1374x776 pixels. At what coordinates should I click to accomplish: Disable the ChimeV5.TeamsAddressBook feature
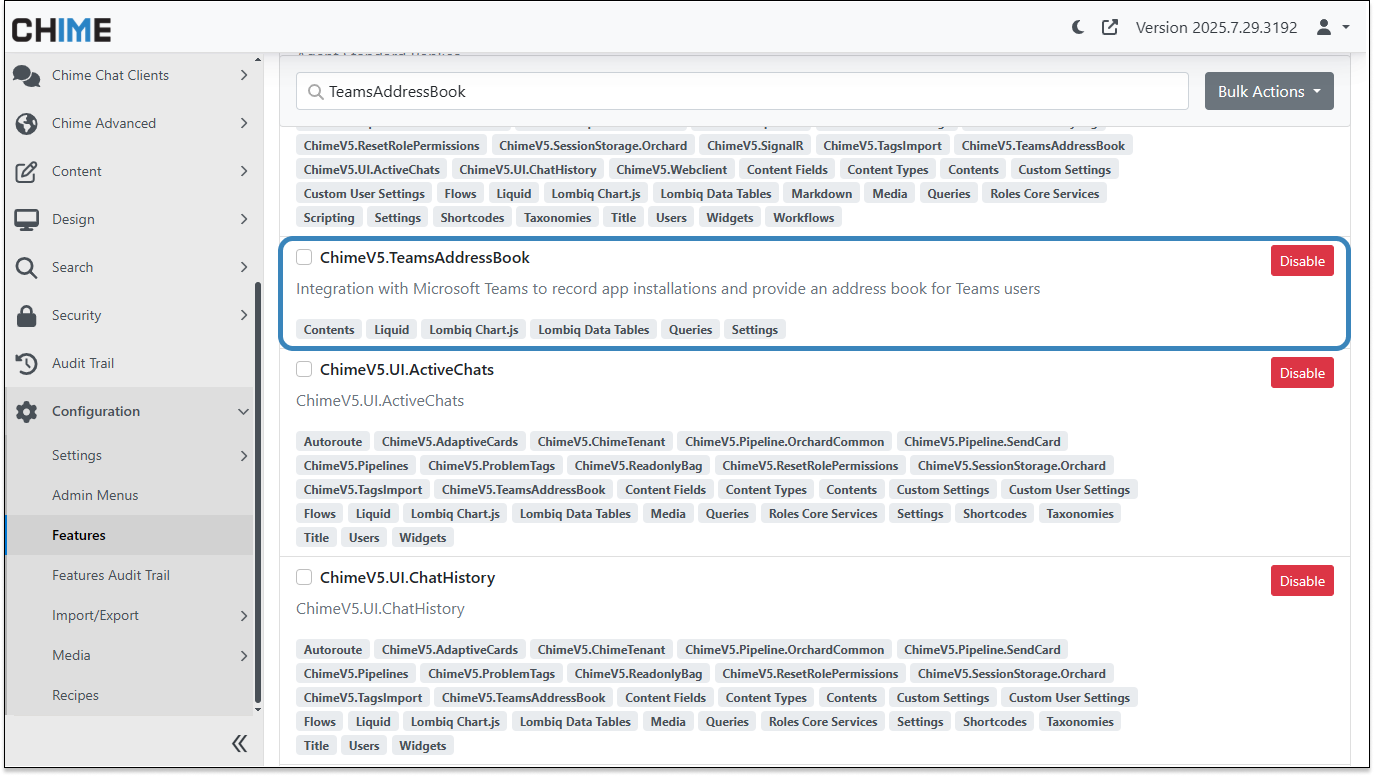pyautogui.click(x=1302, y=261)
